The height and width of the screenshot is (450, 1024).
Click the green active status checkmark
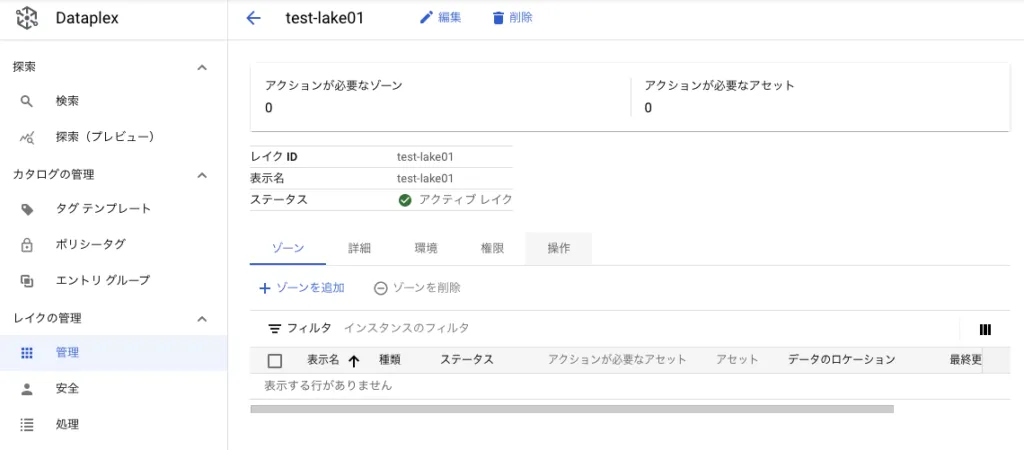pyautogui.click(x=405, y=200)
